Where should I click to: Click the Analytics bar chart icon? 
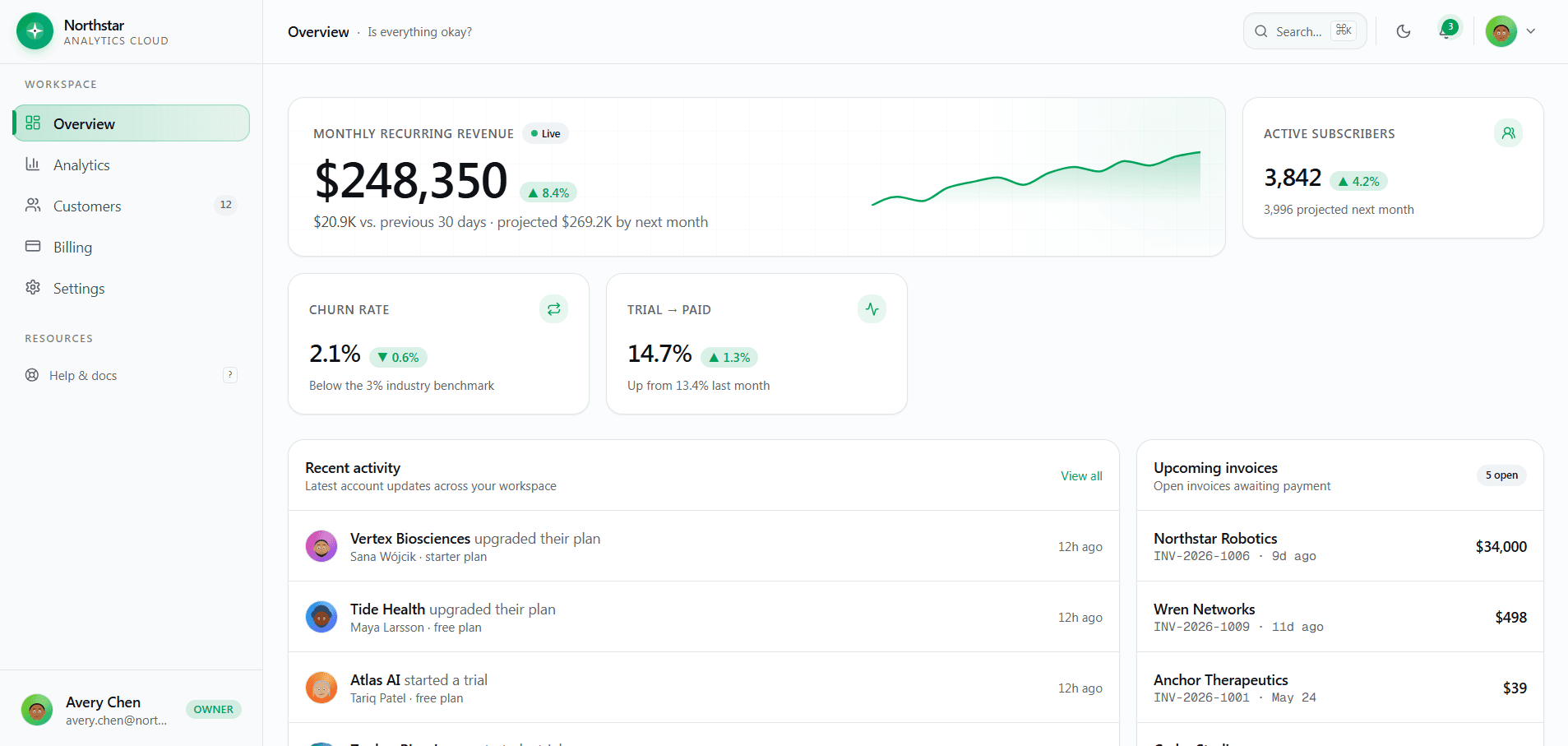[33, 164]
